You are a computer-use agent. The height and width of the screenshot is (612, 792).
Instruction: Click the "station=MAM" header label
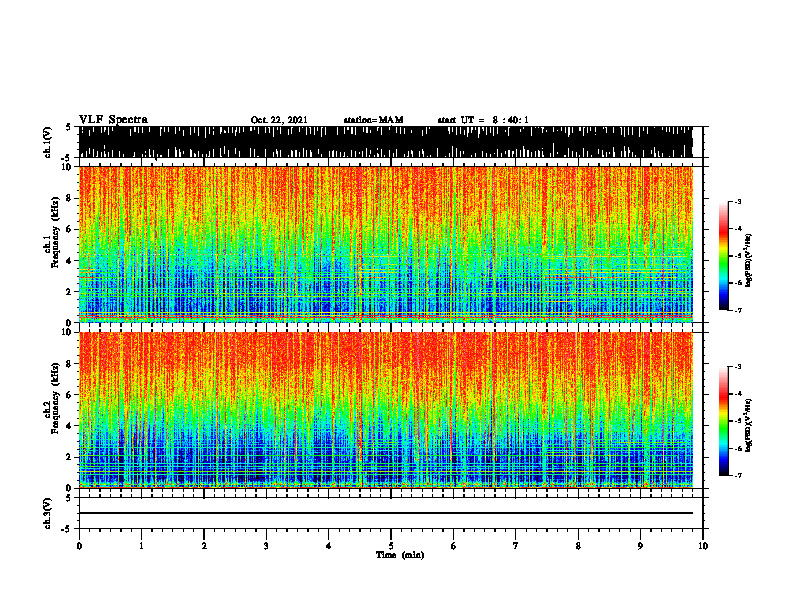pyautogui.click(x=373, y=120)
